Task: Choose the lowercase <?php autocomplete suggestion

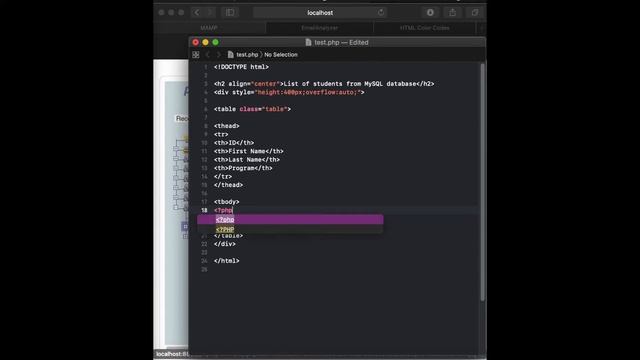Action: point(290,220)
